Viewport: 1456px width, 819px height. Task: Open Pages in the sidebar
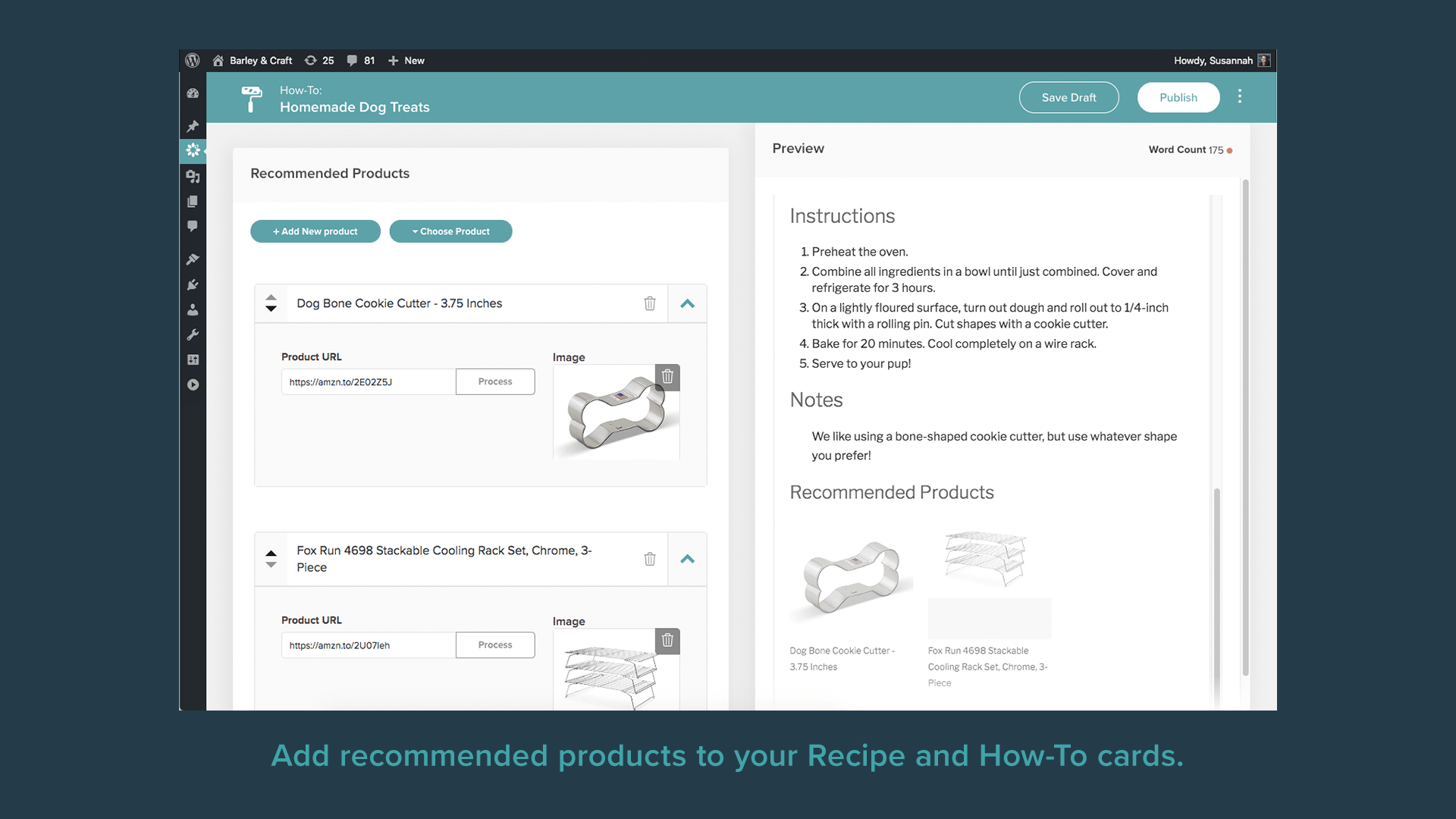pyautogui.click(x=193, y=201)
